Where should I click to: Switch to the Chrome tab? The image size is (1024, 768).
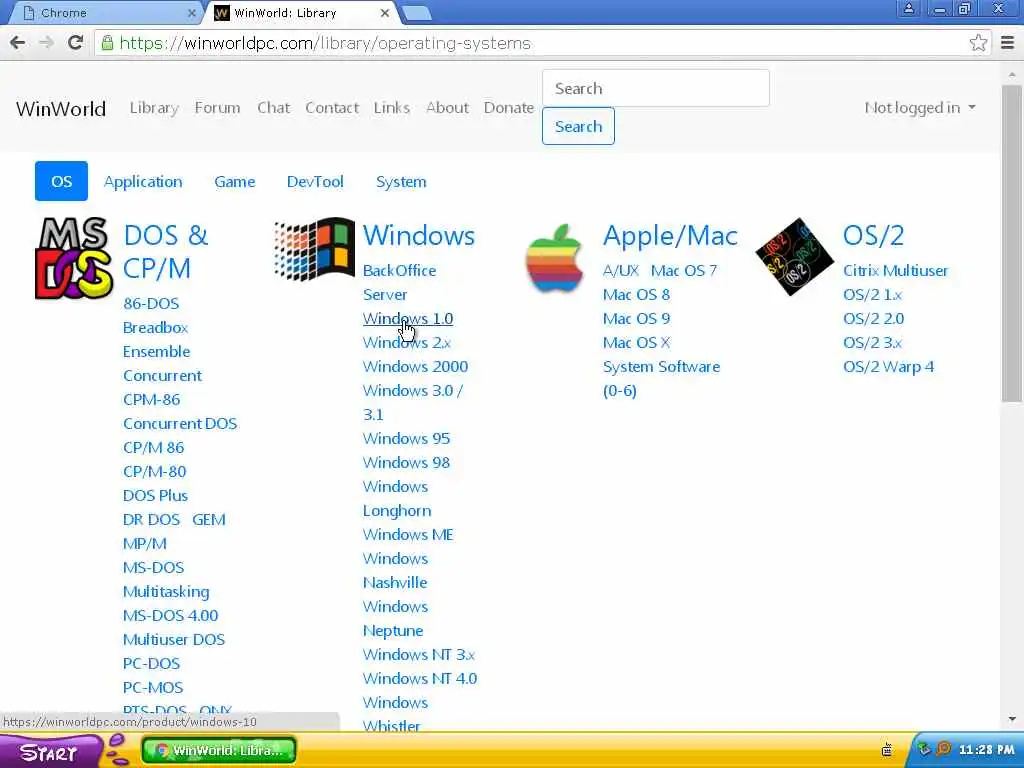point(104,13)
